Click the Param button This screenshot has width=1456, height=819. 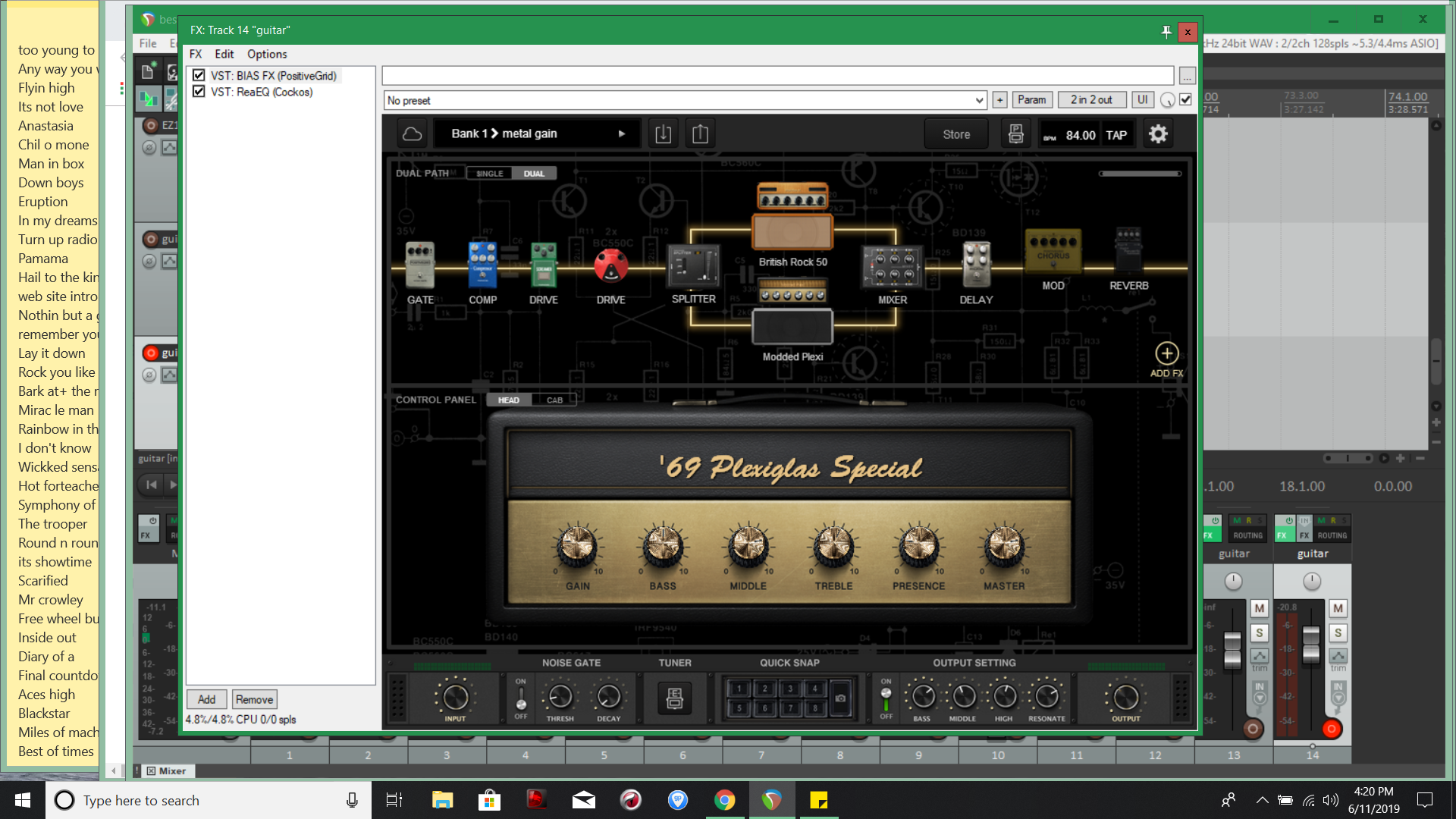click(x=1031, y=100)
